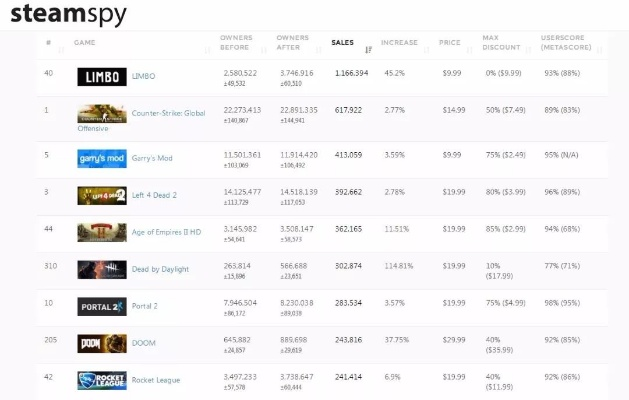Select the Age of Empires II thumbnail
The width and height of the screenshot is (629, 400).
point(101,232)
